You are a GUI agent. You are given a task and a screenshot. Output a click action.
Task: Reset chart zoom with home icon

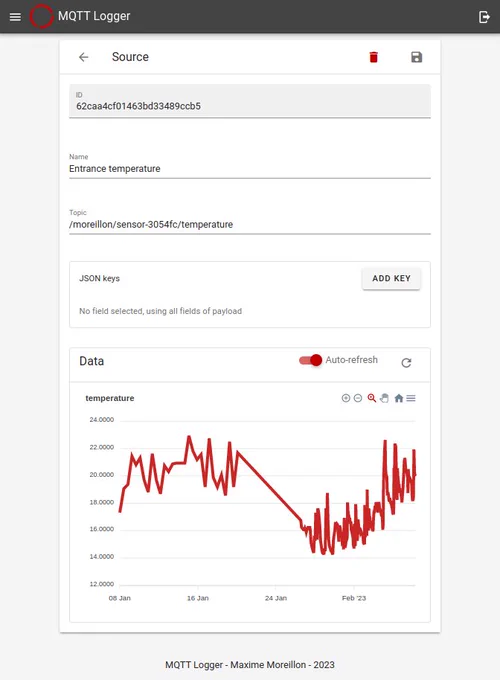click(399, 398)
